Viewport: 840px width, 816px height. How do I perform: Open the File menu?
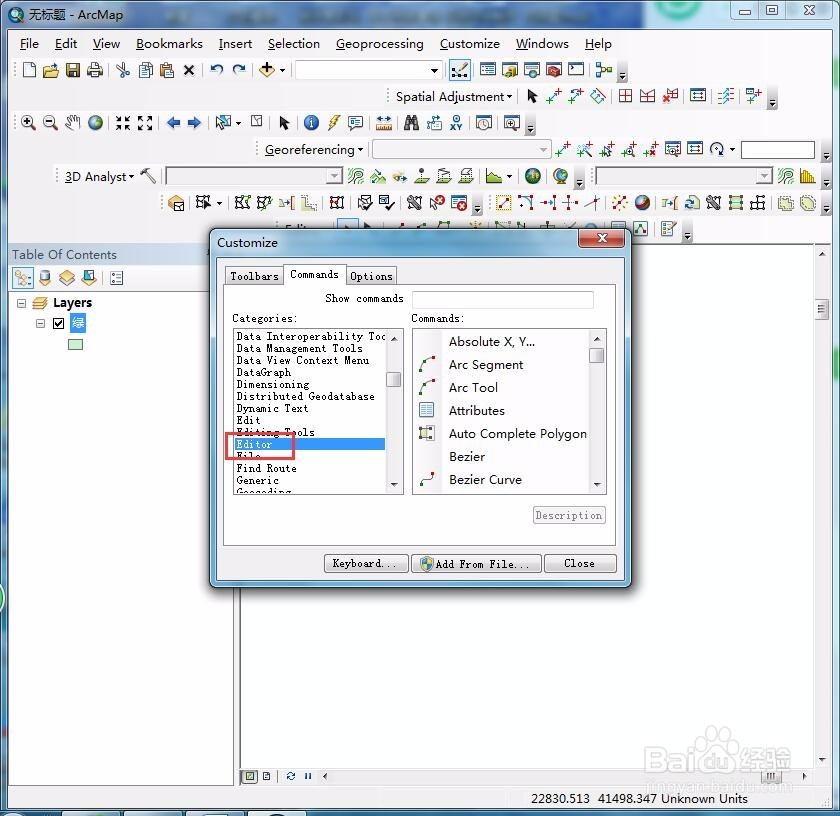pyautogui.click(x=29, y=43)
